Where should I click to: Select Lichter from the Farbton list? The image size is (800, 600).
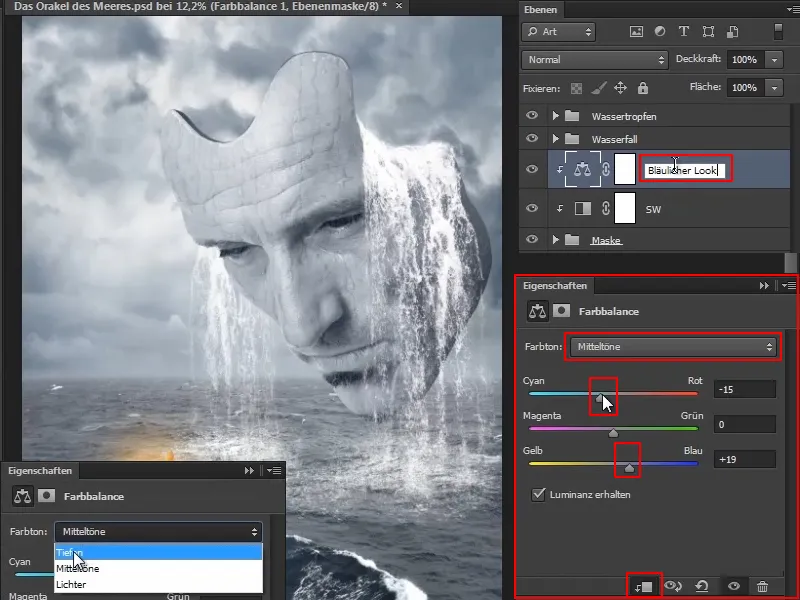(158, 584)
